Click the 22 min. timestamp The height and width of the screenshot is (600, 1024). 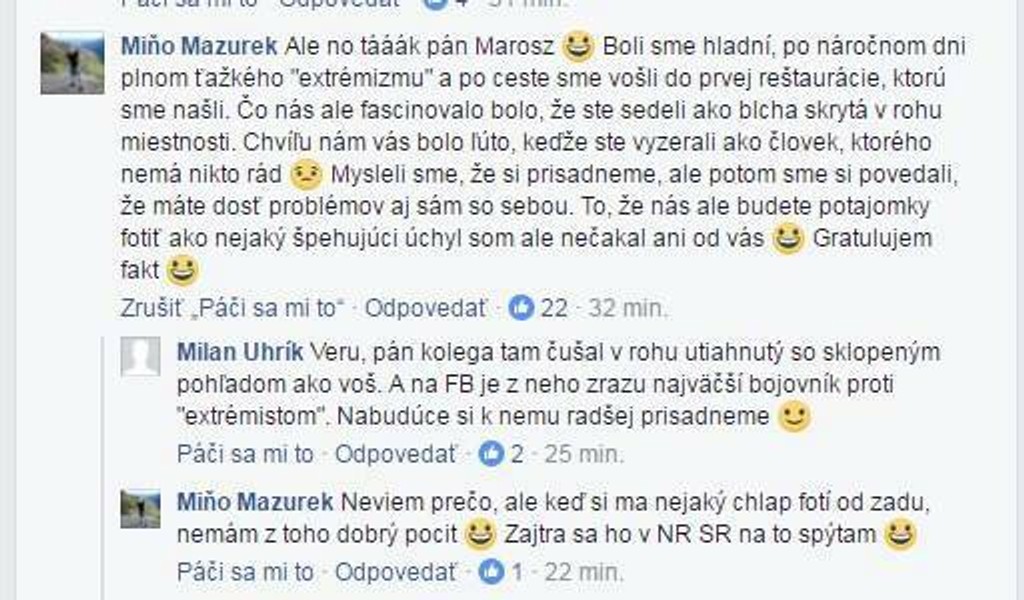(584, 572)
